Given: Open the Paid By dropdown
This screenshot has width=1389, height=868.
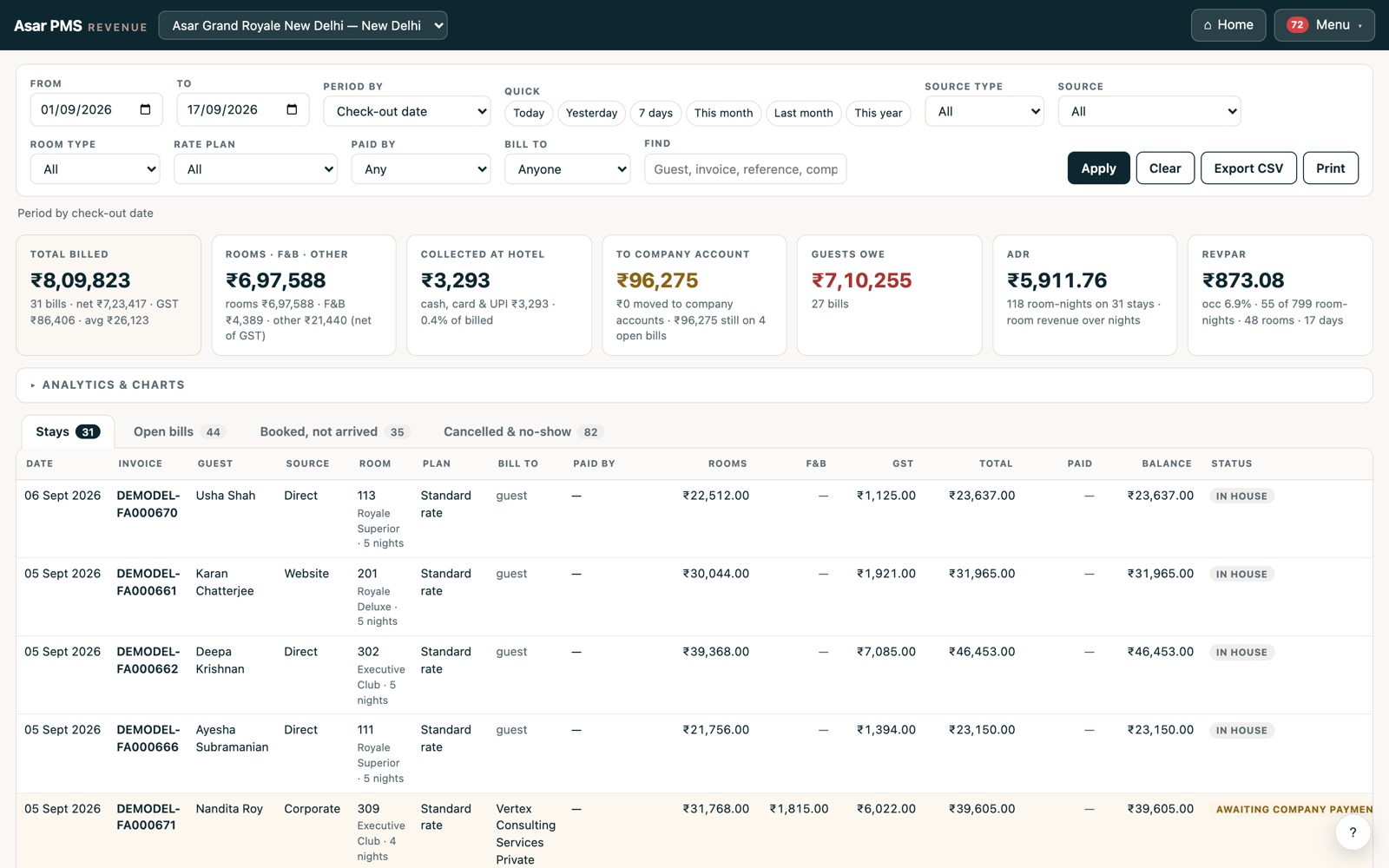Looking at the screenshot, I should [x=421, y=169].
